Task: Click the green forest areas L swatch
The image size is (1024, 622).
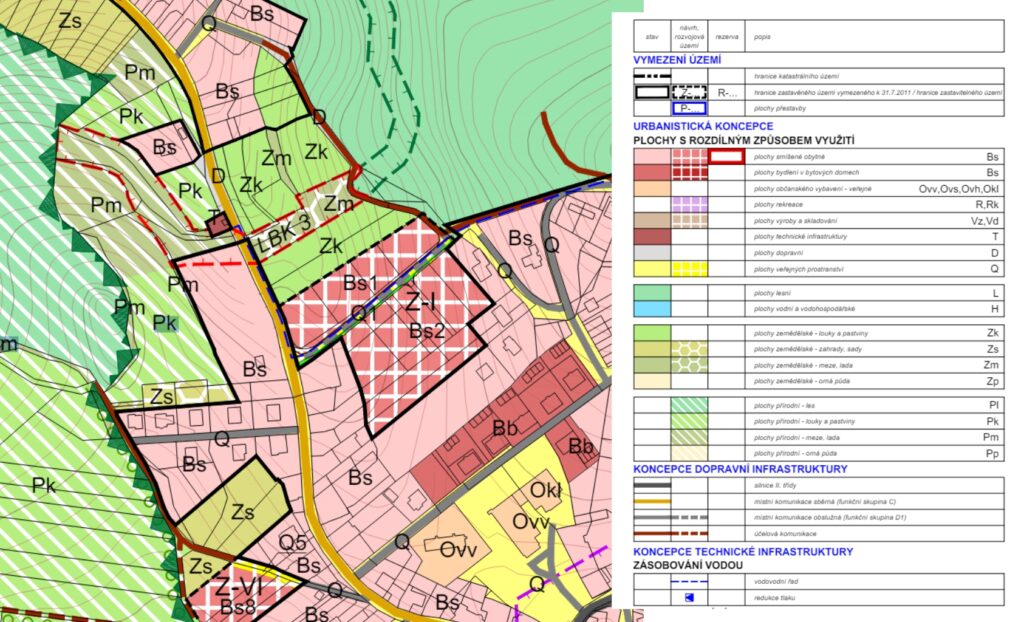Action: coord(653,293)
